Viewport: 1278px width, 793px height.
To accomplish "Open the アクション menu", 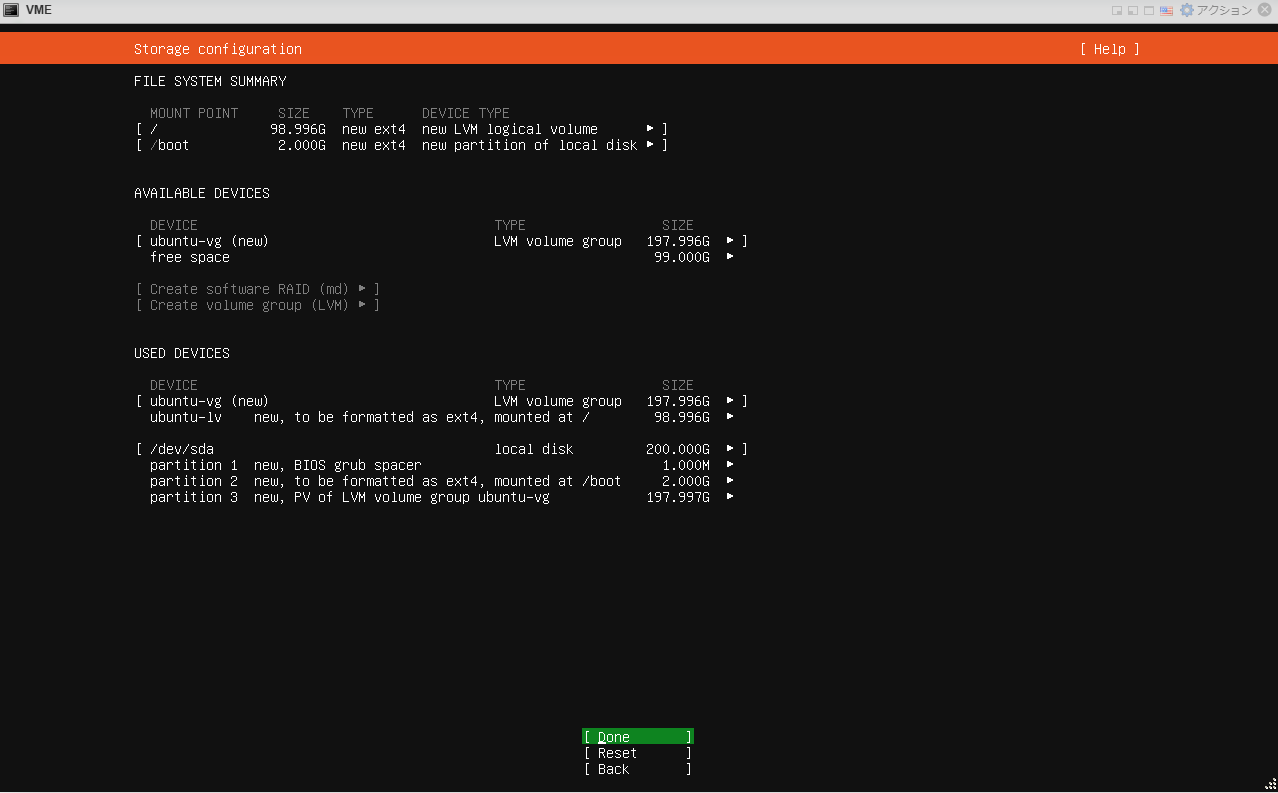I will coord(1225,10).
